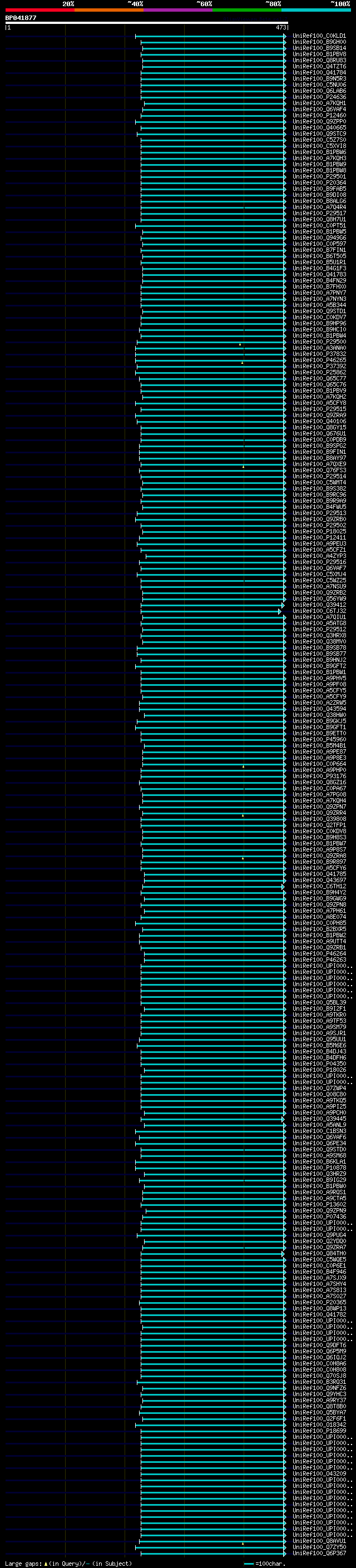Select the 'Large gaps' legend text

click(x=24, y=1564)
